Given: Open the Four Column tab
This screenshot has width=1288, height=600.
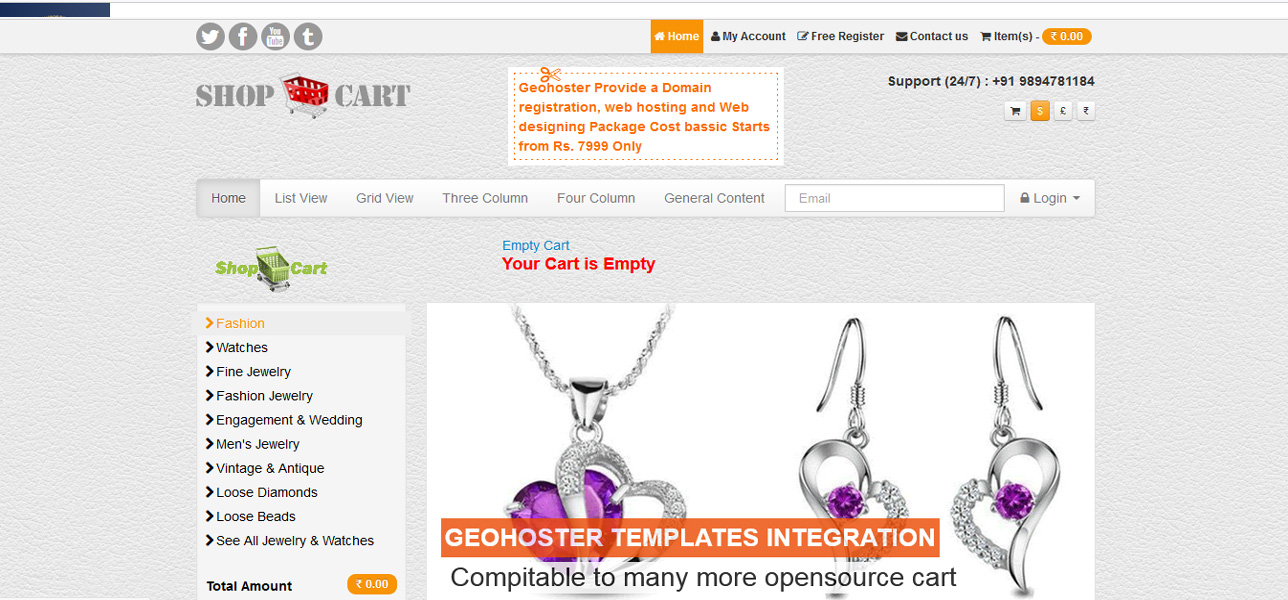Looking at the screenshot, I should (x=596, y=198).
